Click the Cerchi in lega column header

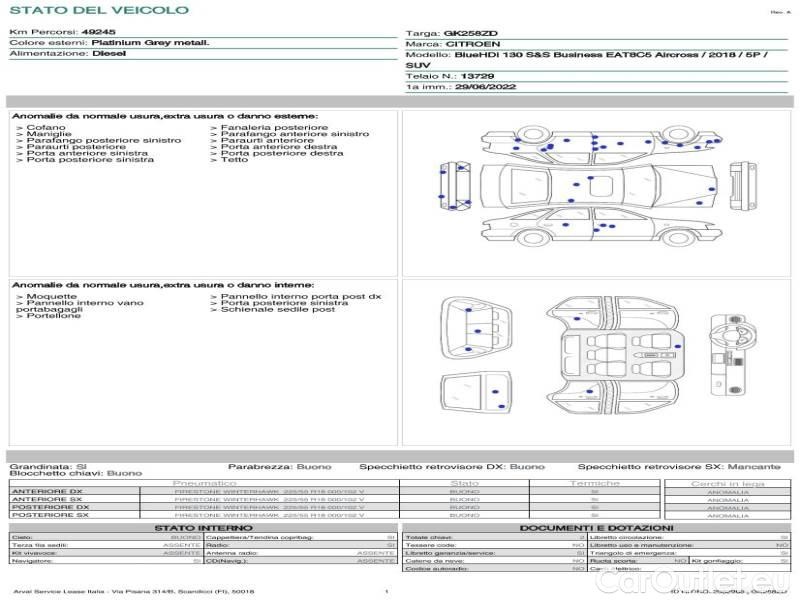point(727,483)
